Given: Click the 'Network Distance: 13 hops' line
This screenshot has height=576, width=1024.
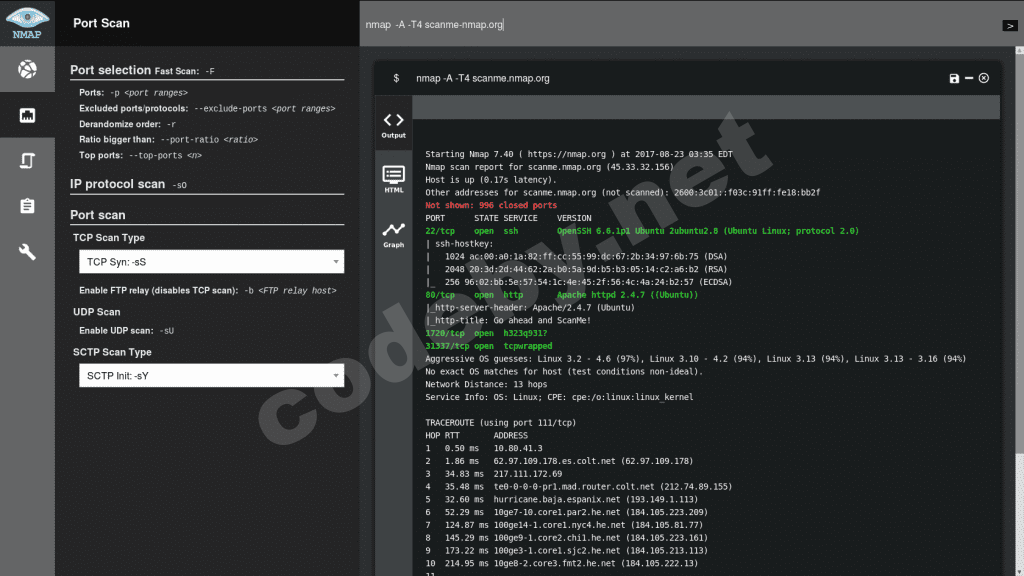Looking at the screenshot, I should [x=487, y=385].
